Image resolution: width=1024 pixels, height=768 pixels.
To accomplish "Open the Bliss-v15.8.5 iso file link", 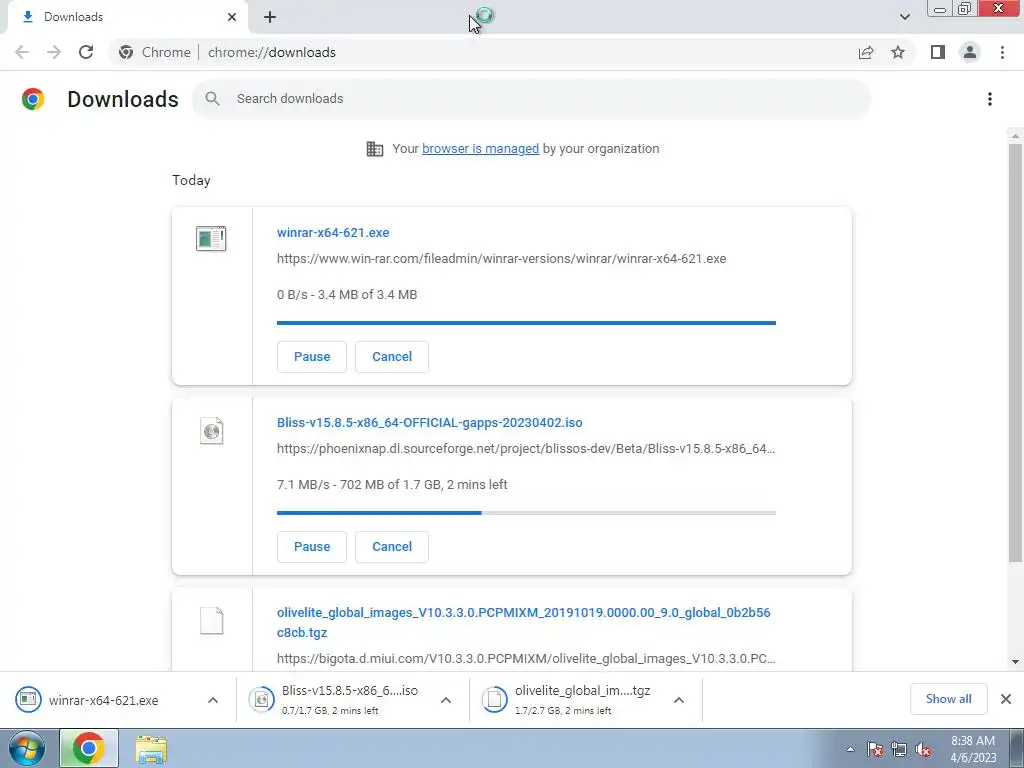I will point(430,423).
